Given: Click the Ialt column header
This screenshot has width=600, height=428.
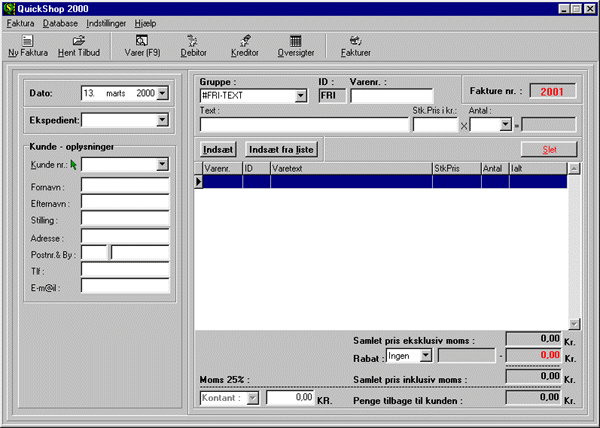Looking at the screenshot, I should (x=538, y=169).
